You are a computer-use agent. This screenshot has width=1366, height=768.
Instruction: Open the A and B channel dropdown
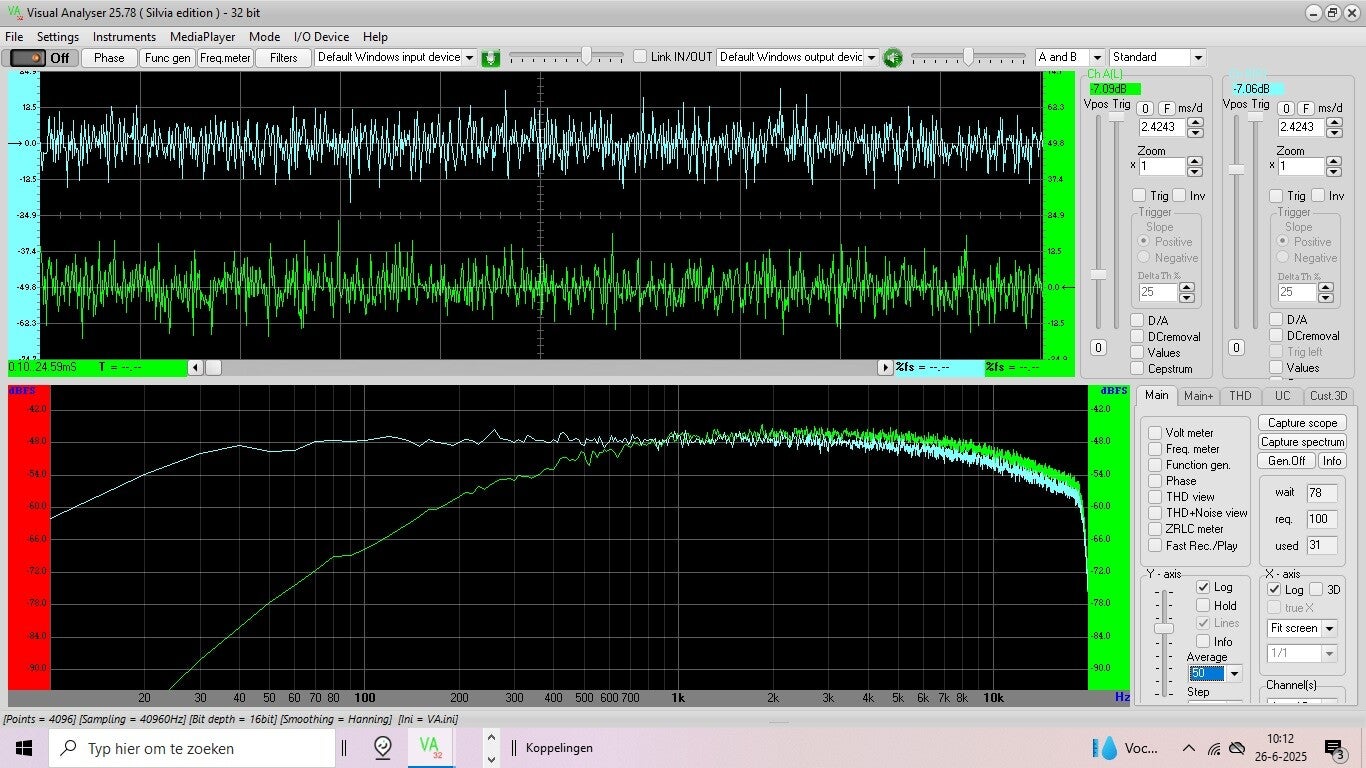[x=1097, y=58]
